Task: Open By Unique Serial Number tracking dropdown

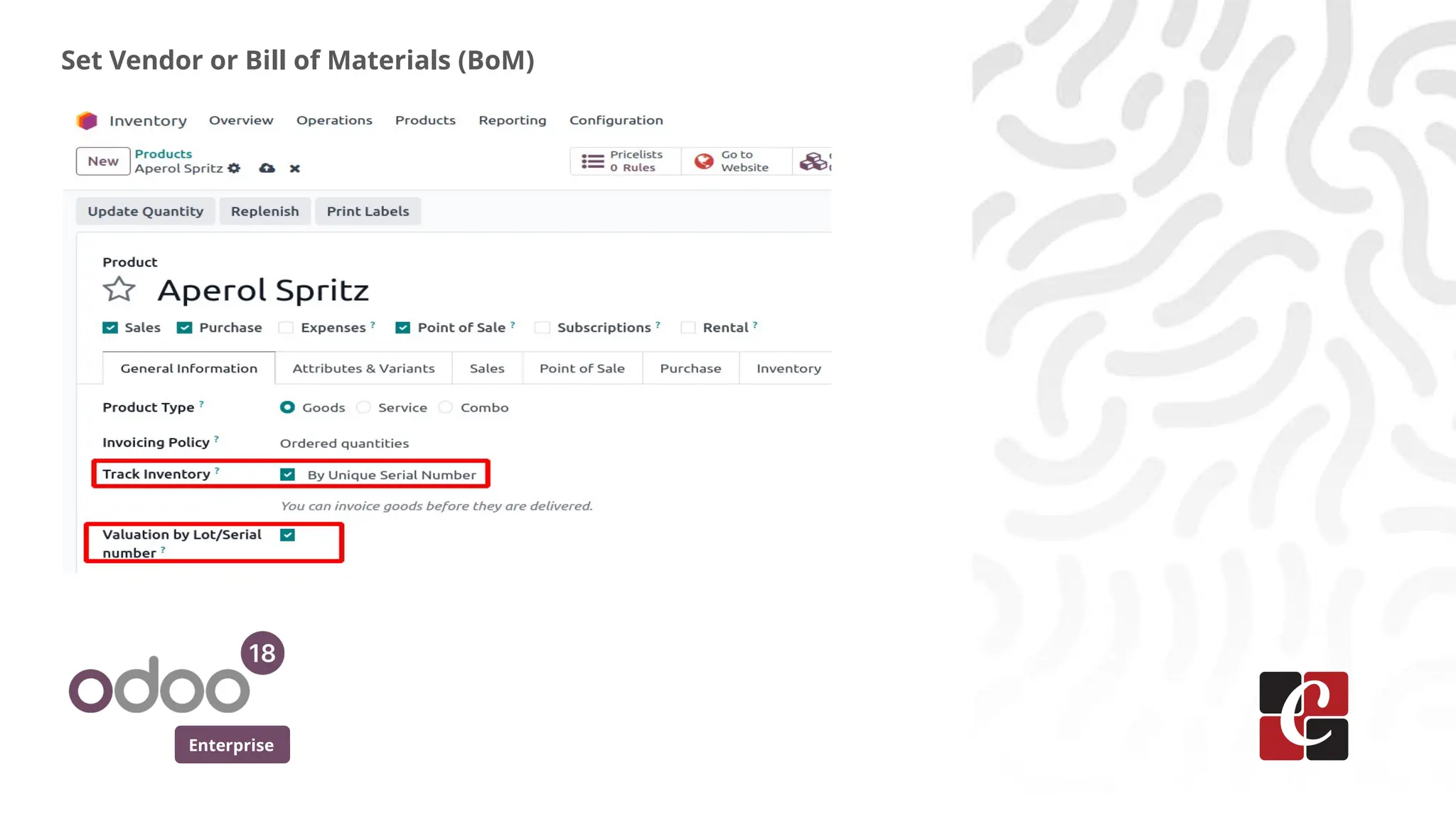Action: pyautogui.click(x=392, y=475)
